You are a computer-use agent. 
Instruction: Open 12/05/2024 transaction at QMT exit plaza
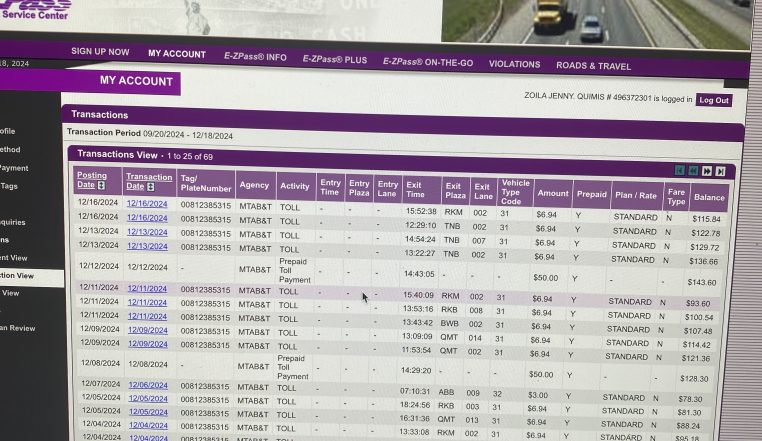(148, 412)
